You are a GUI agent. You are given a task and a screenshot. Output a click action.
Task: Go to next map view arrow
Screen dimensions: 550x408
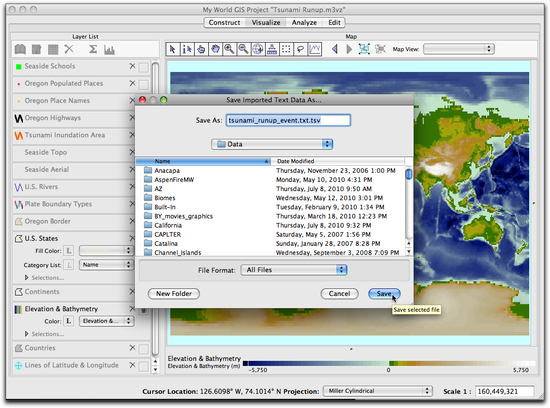pos(349,49)
